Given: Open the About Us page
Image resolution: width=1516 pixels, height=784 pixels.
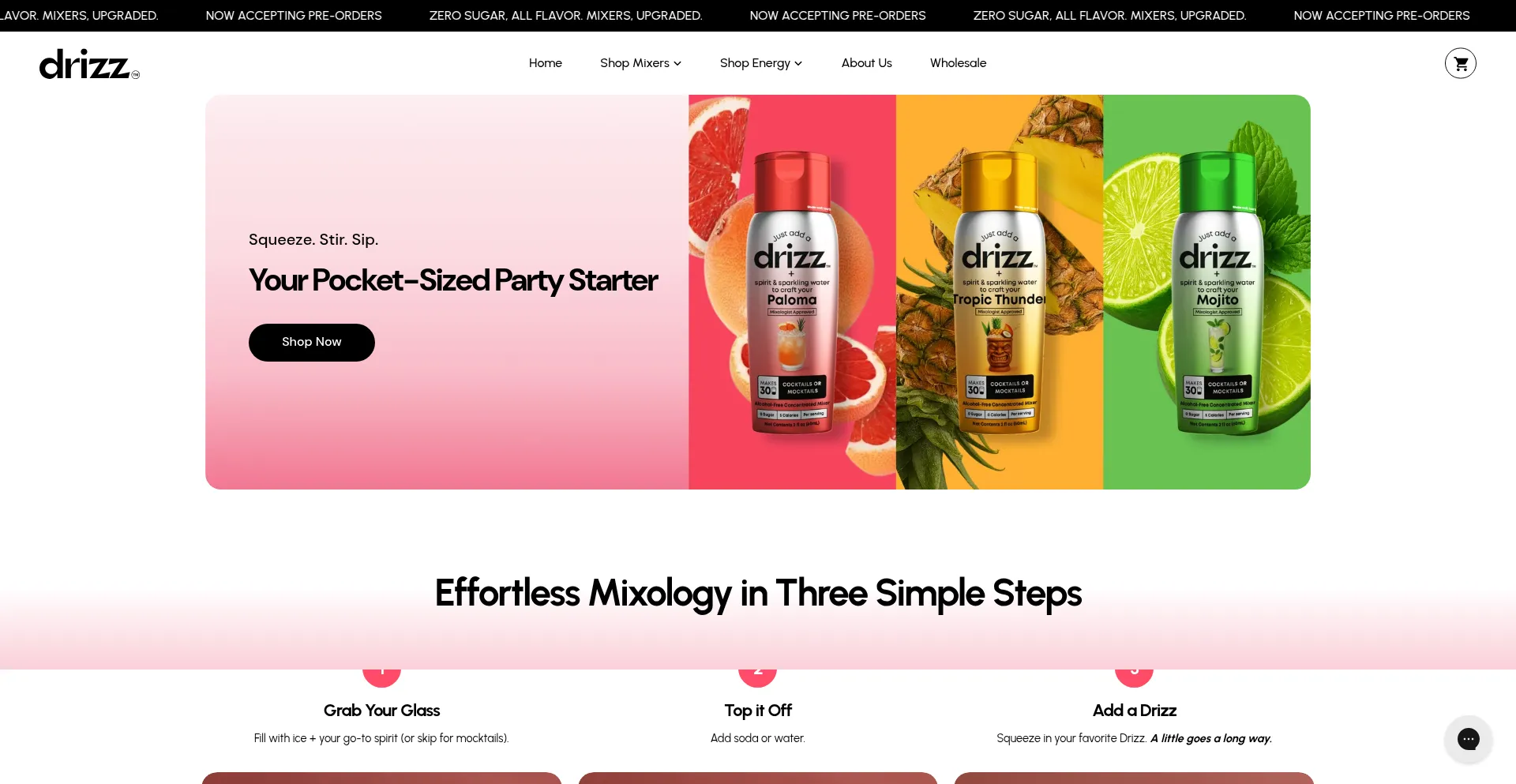Looking at the screenshot, I should 866,63.
